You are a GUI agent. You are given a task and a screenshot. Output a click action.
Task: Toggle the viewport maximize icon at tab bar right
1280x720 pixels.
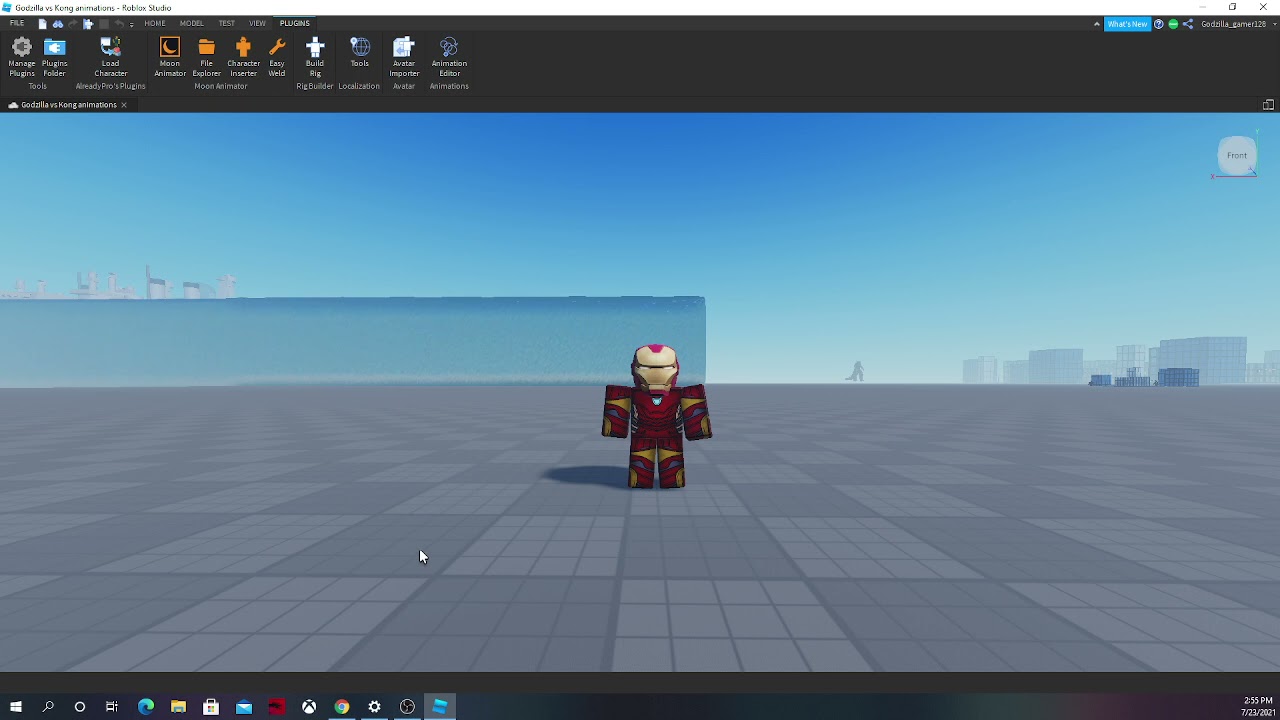[x=1268, y=105]
